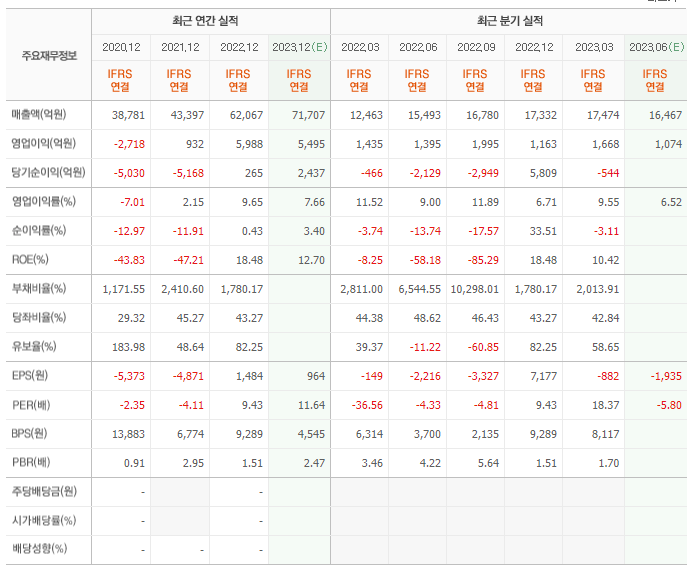Select the 당좌비율(%) row label

click(x=39, y=318)
